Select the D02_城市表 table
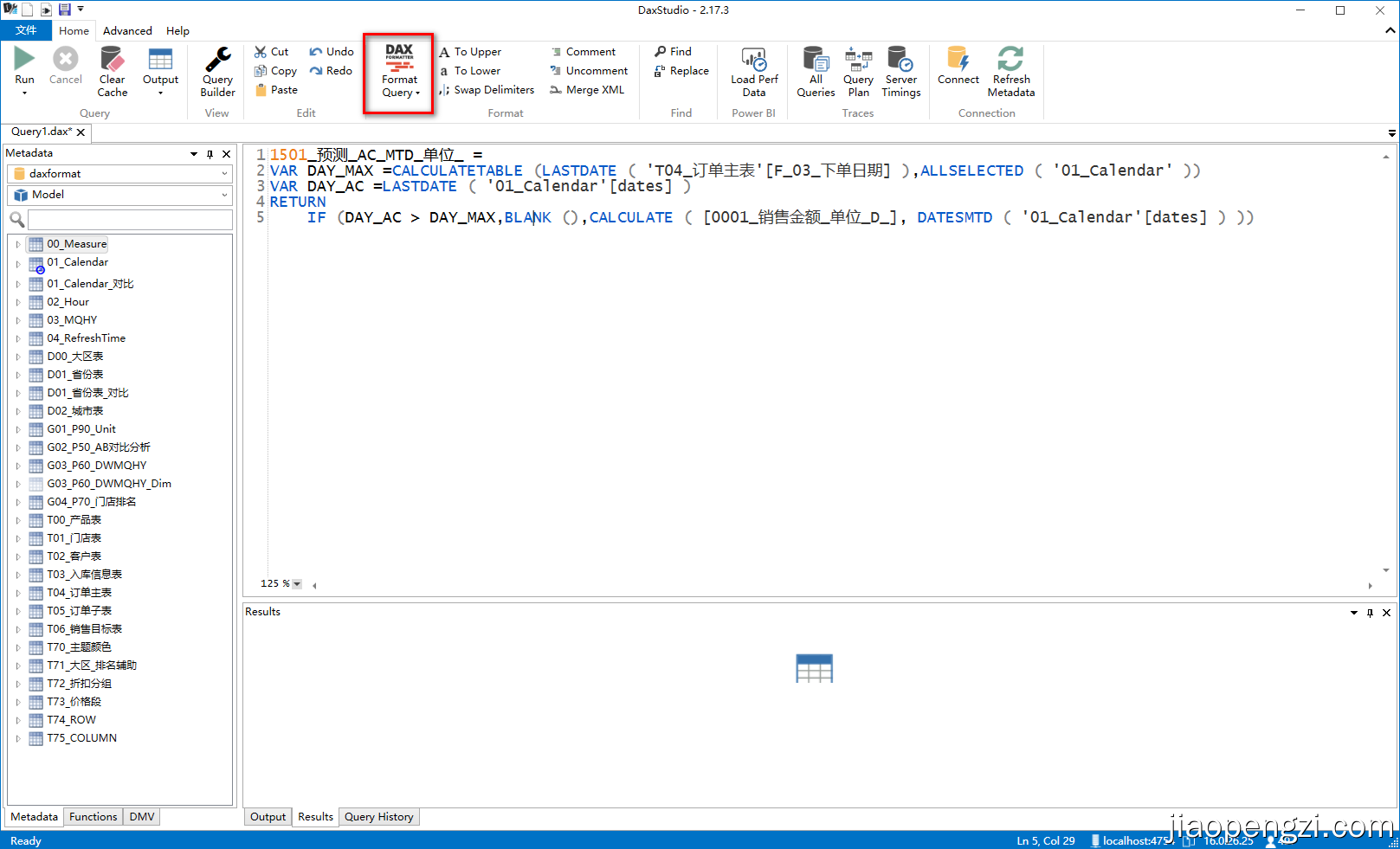 point(74,411)
